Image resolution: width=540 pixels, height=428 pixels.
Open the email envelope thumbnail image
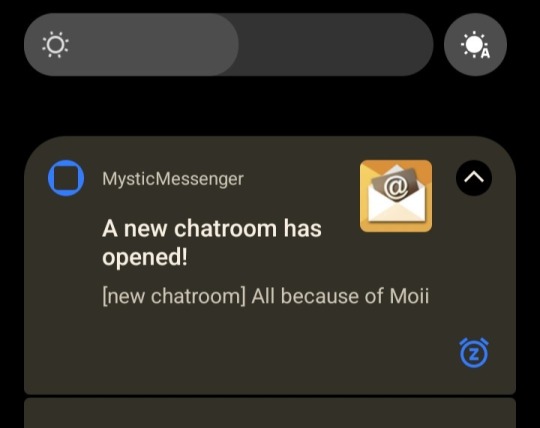(396, 196)
